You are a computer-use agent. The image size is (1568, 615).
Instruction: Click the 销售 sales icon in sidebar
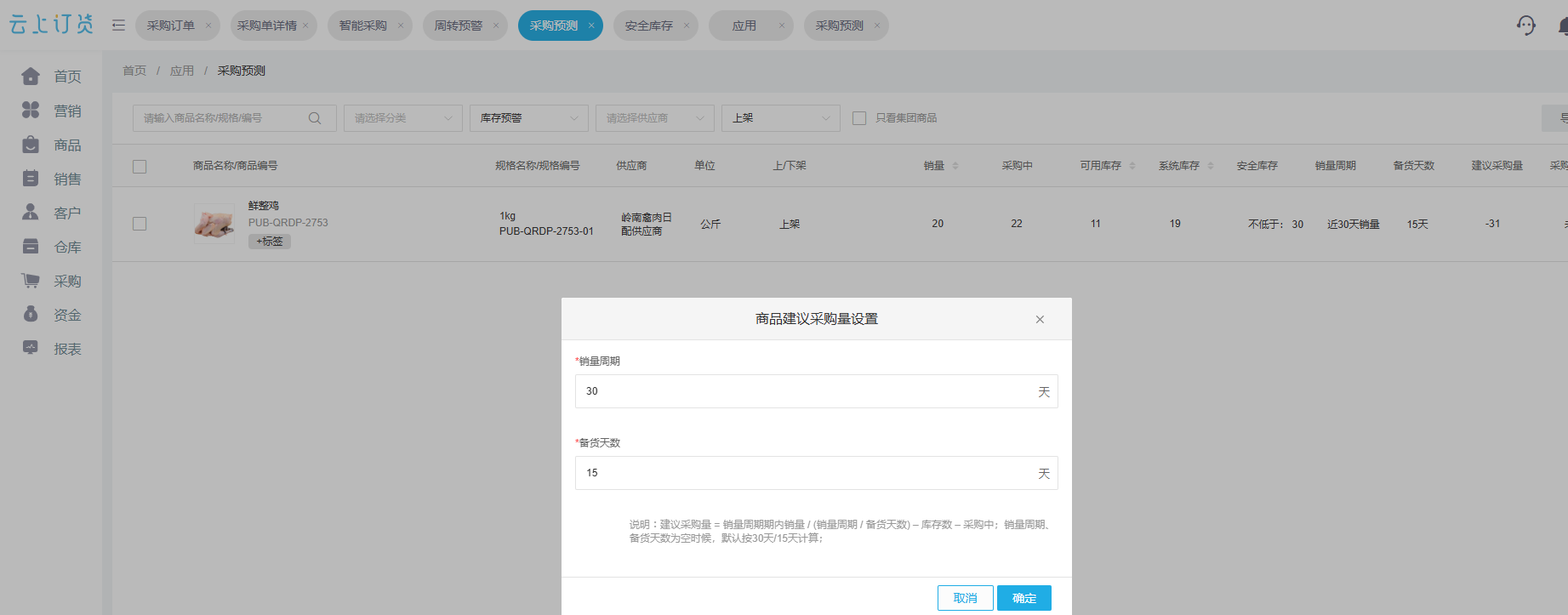(x=31, y=179)
